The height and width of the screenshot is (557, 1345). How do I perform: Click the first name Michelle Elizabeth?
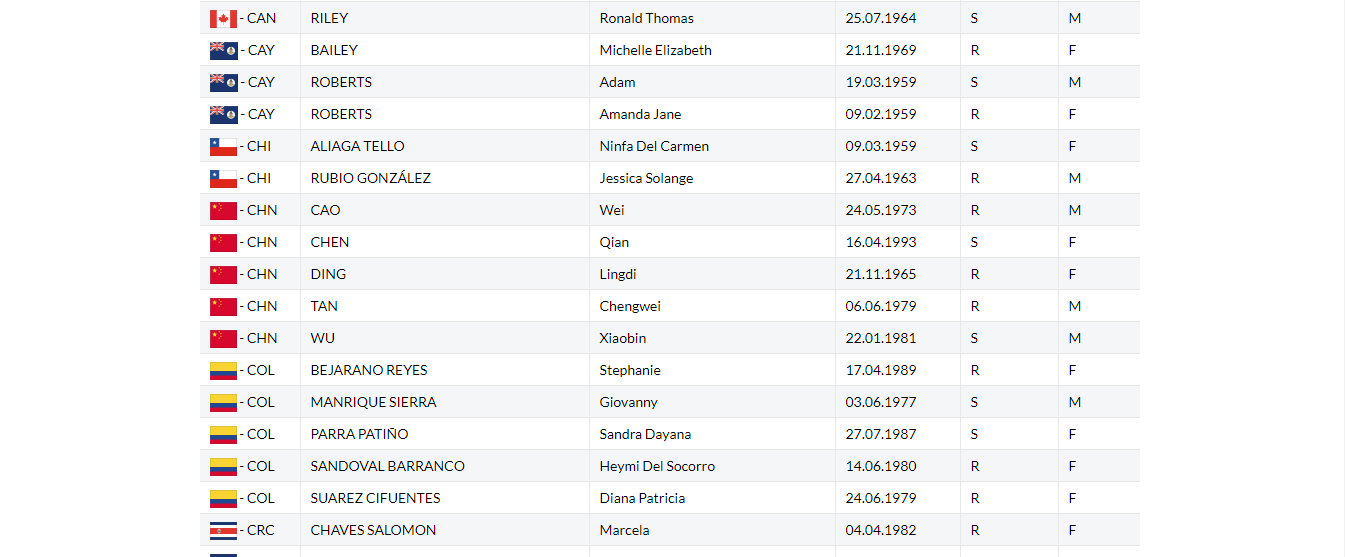pos(655,50)
